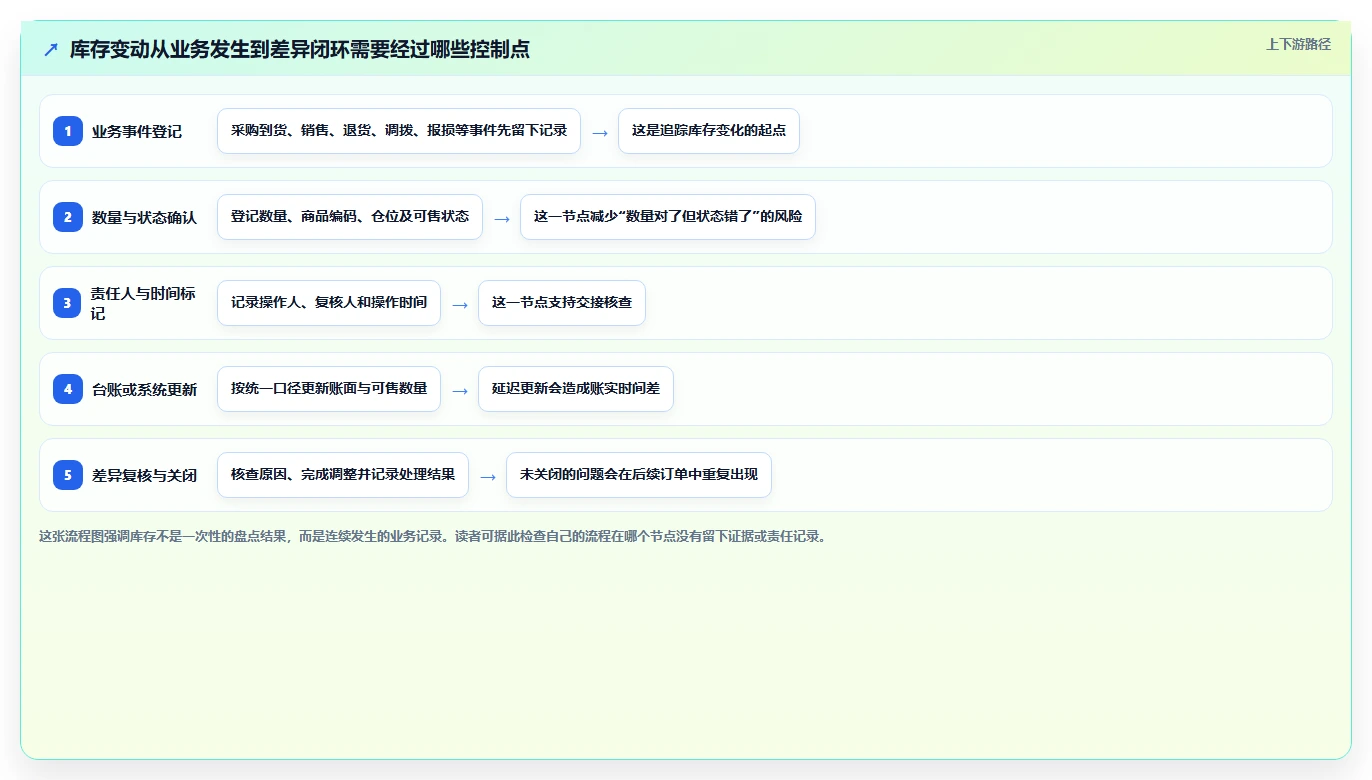
Task: Click the diagonal arrow icon beside the title
Action: (x=51, y=49)
